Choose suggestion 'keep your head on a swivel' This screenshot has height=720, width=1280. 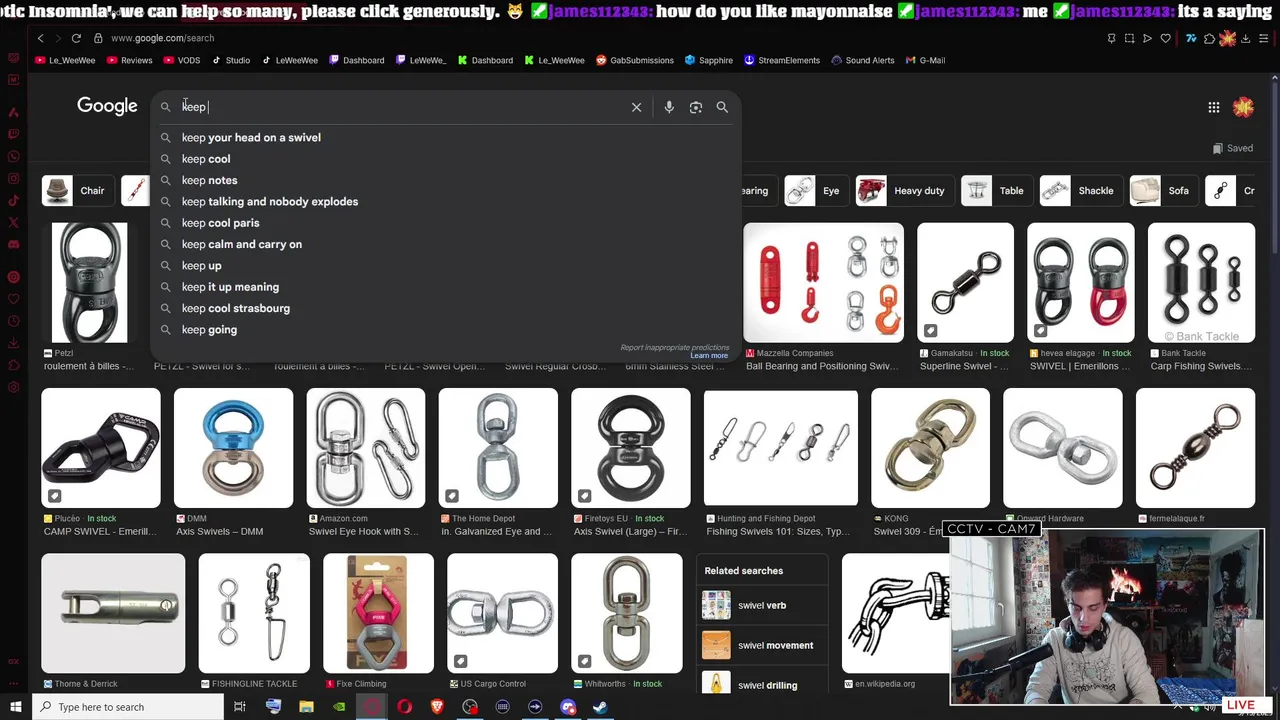[x=446, y=138]
